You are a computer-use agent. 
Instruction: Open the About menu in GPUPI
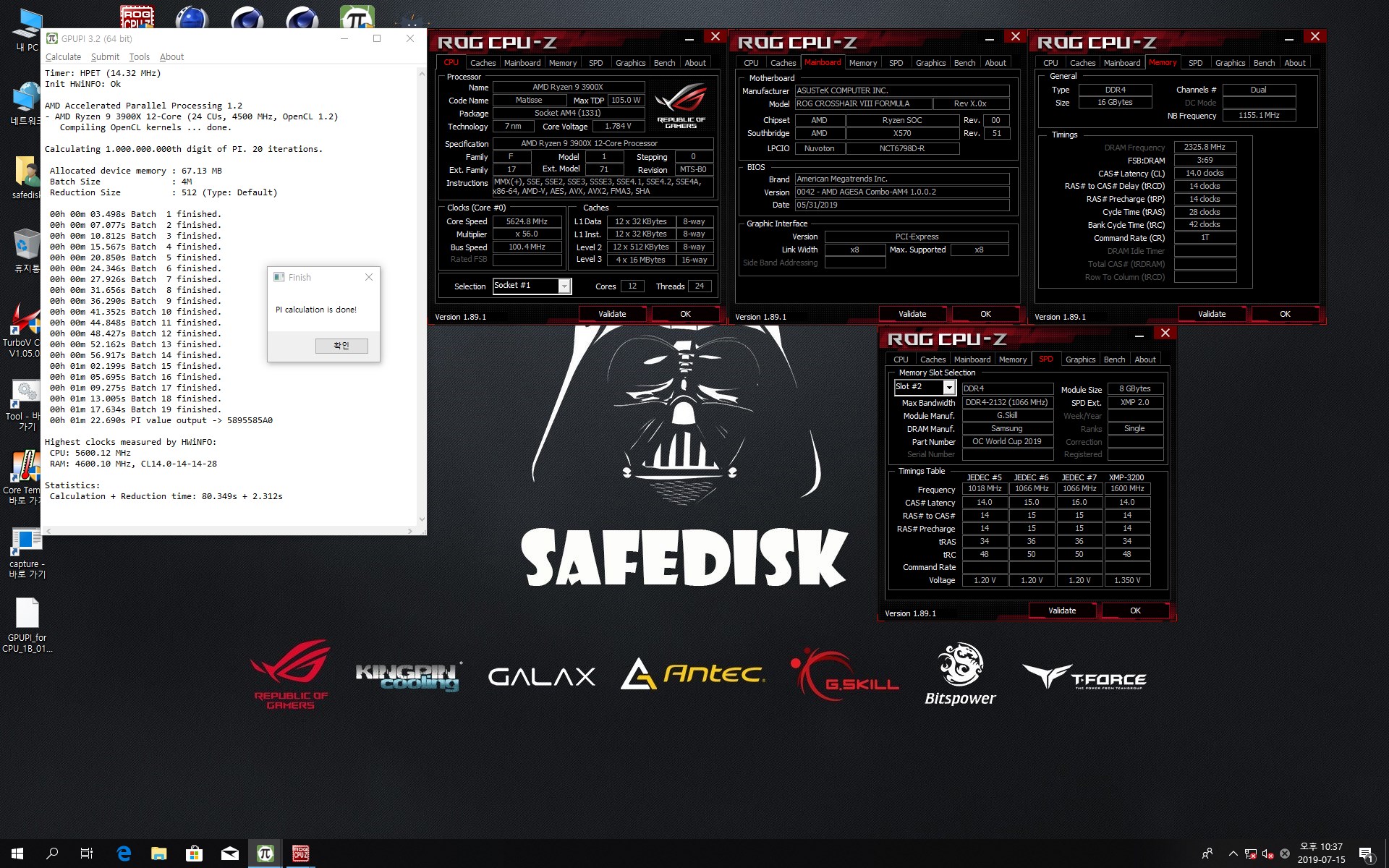click(171, 57)
